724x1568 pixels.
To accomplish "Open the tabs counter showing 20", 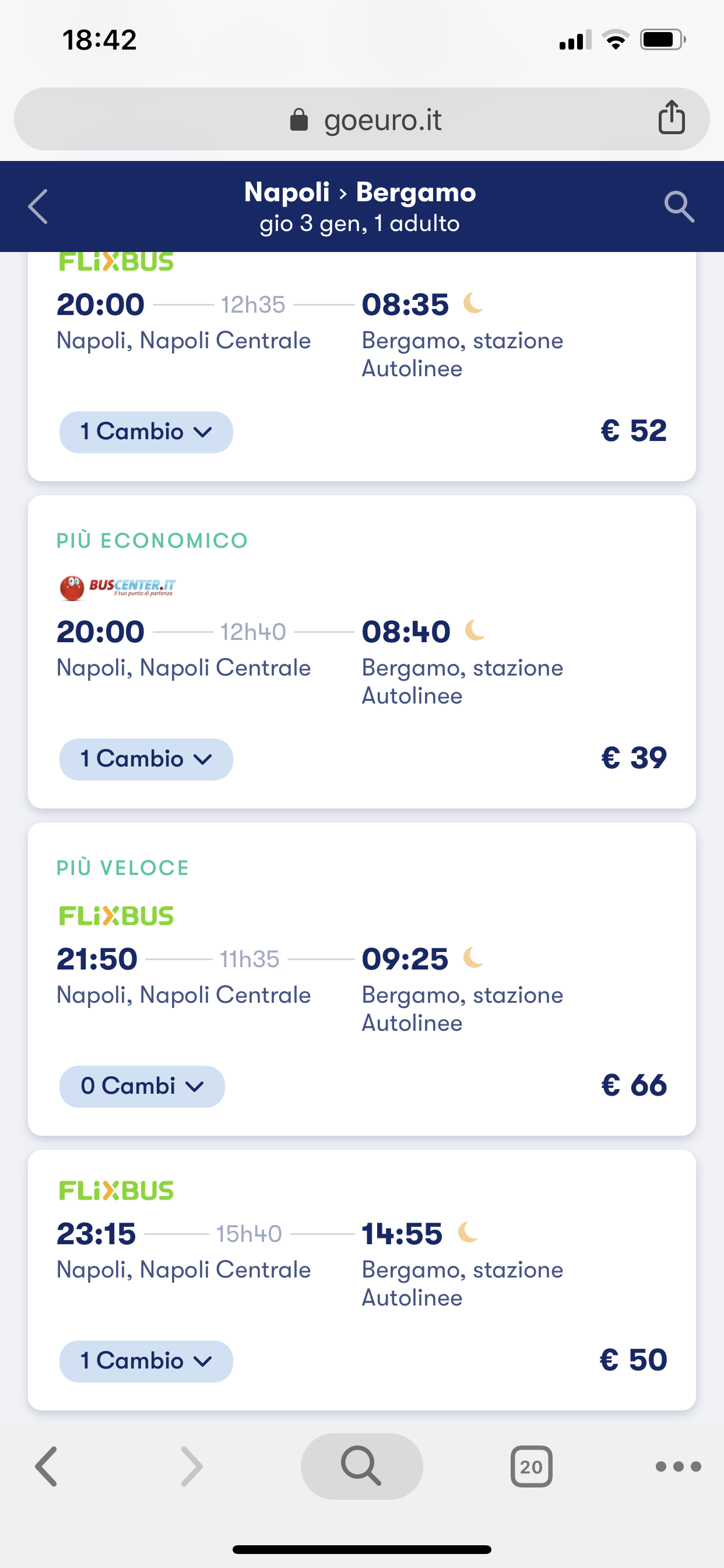I will pos(531,1466).
